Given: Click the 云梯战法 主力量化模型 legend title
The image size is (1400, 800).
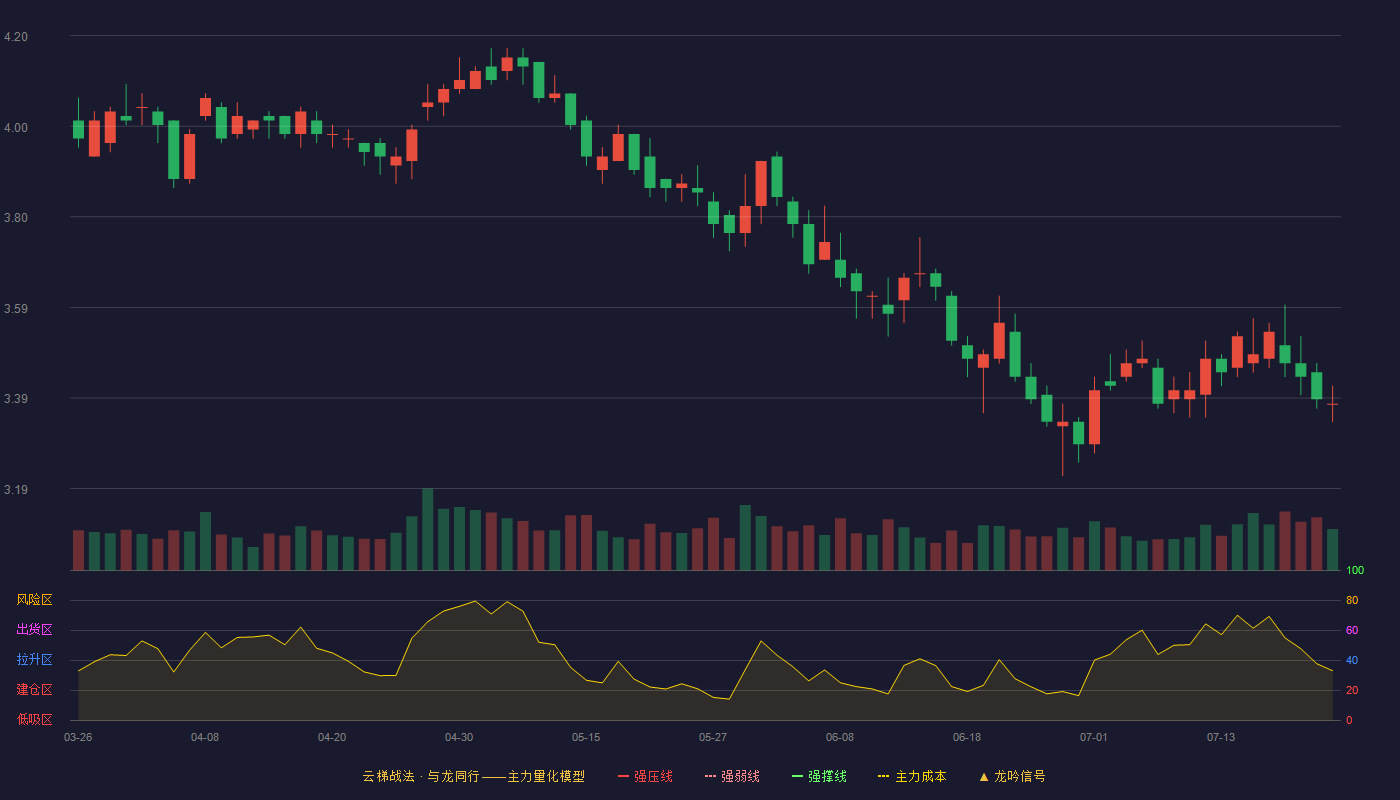Looking at the screenshot, I should click(x=473, y=776).
